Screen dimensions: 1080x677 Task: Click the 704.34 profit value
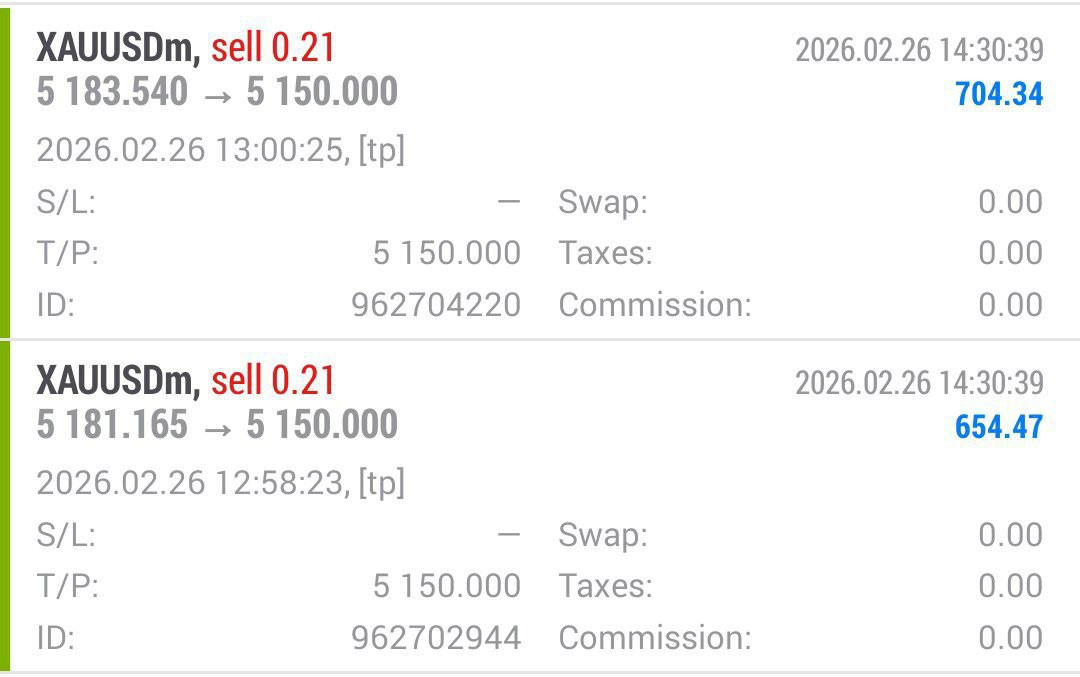point(999,94)
